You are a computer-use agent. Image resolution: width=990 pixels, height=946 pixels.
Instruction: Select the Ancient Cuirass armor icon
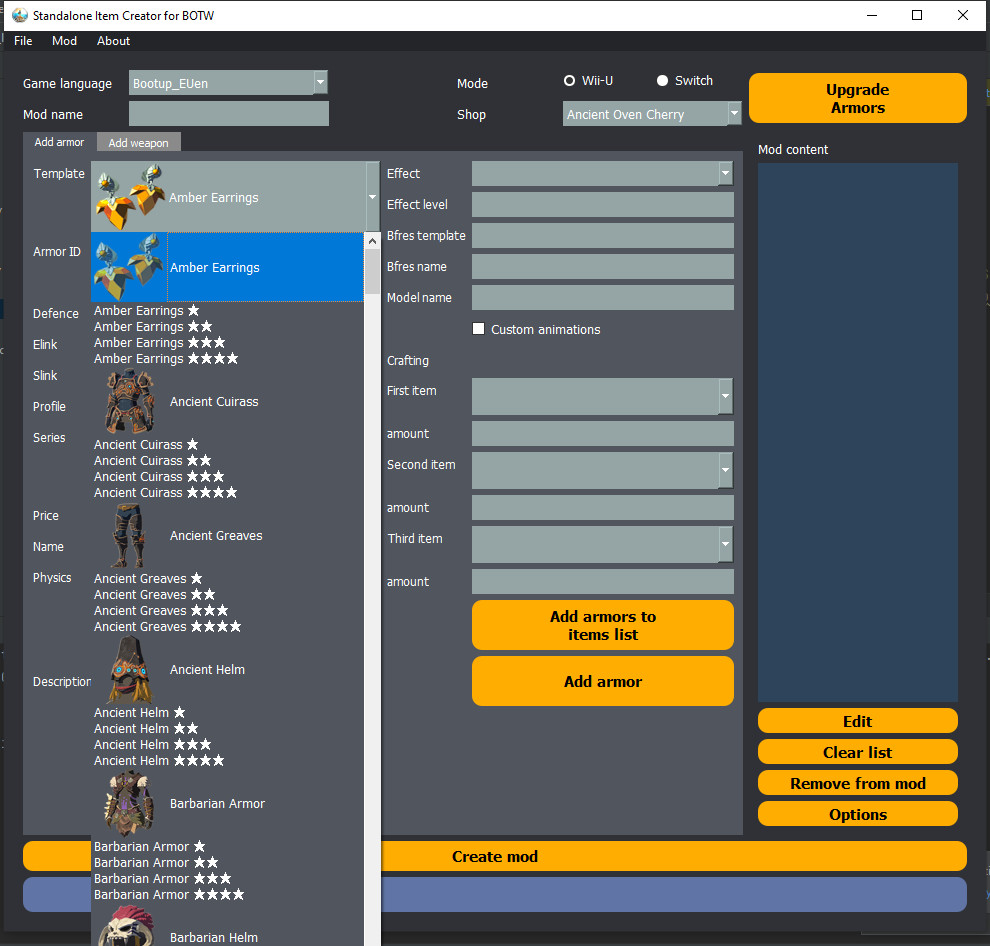point(129,401)
